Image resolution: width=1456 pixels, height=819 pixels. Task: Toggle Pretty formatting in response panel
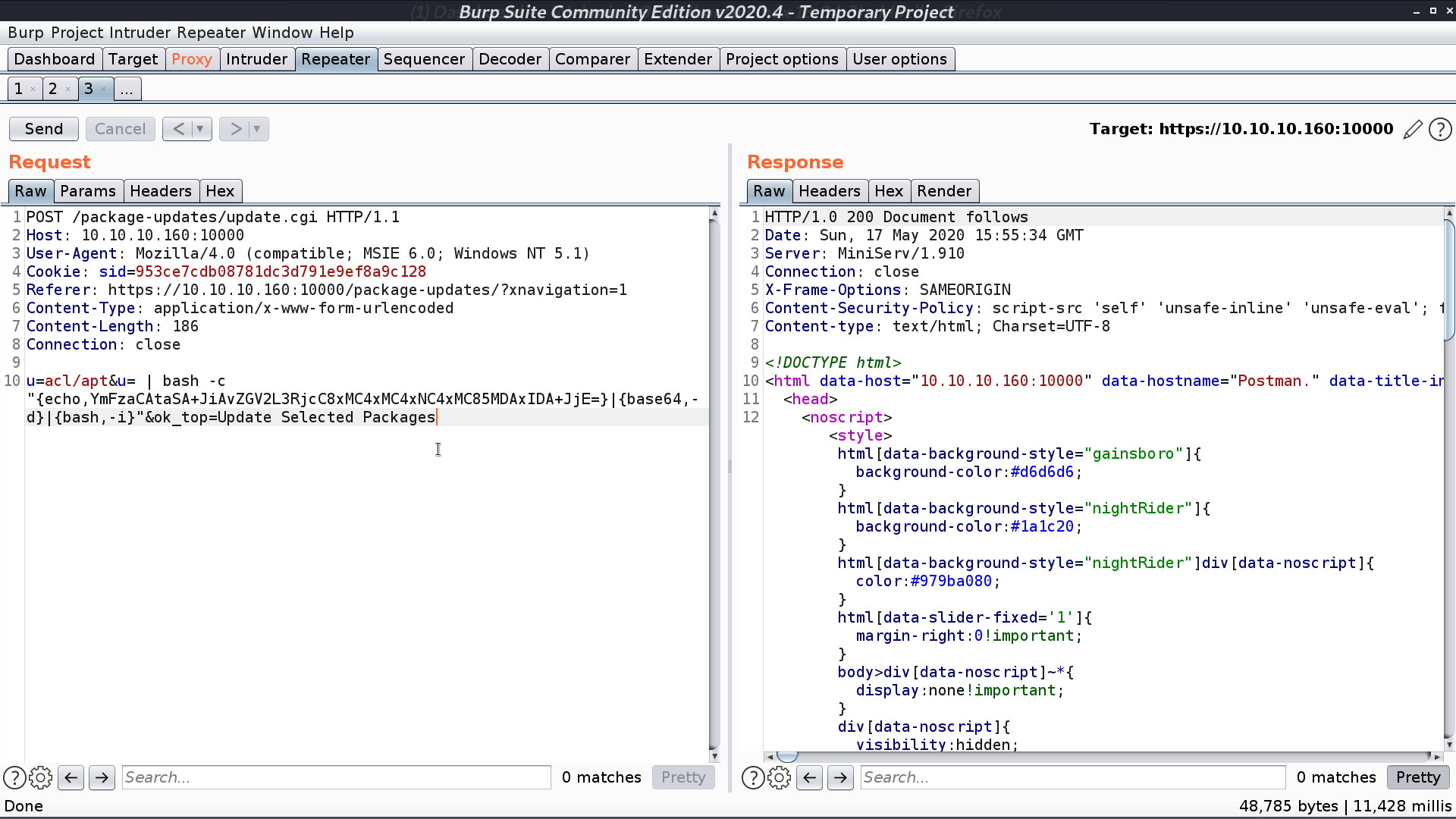1418,777
